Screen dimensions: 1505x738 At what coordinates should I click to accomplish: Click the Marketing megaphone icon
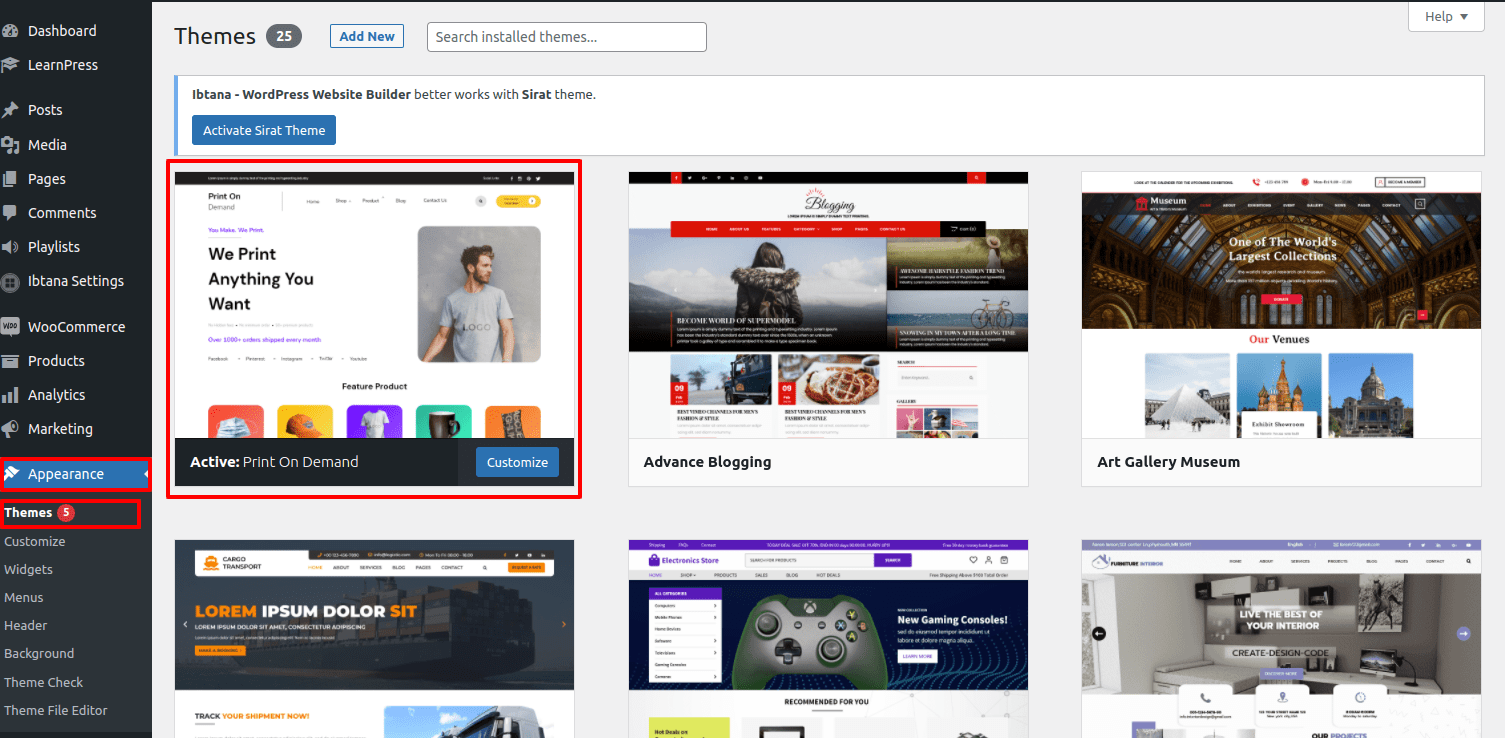(x=10, y=429)
